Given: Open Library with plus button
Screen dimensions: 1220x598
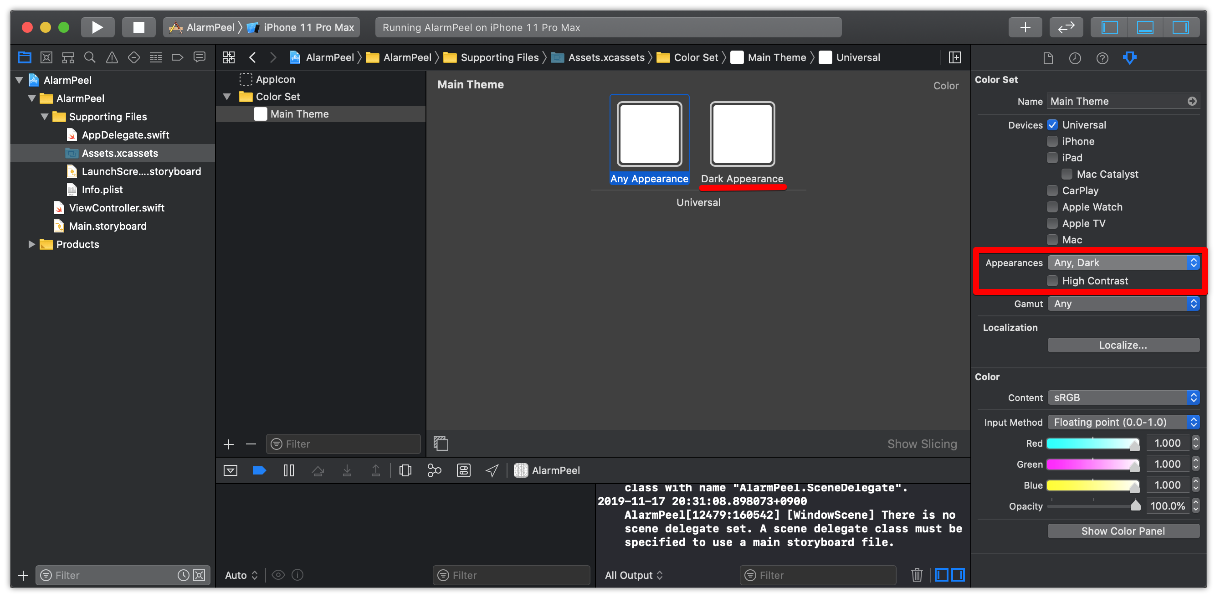Looking at the screenshot, I should coord(1025,27).
